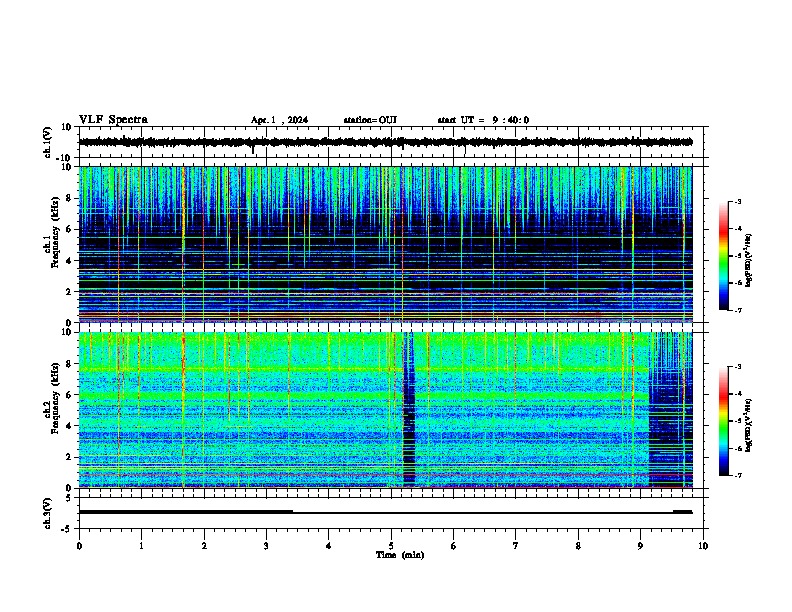
Task: Click the "start UT = 9:40:0" header text
Action: click(483, 120)
